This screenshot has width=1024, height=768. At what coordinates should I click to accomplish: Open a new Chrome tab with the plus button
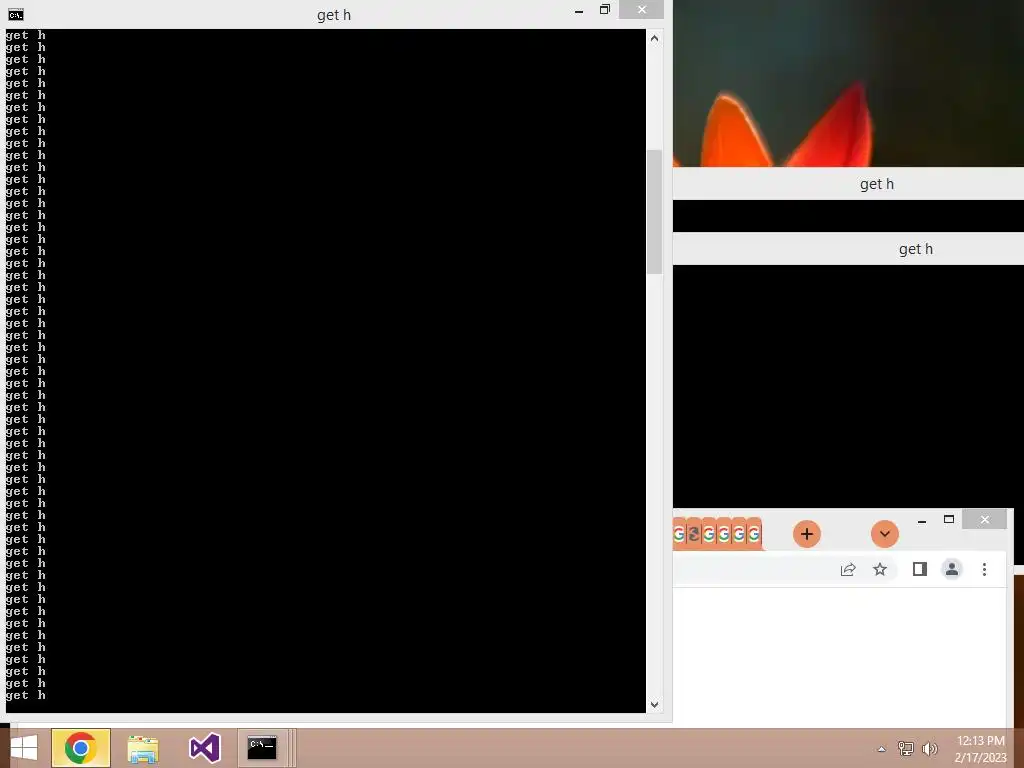point(807,534)
